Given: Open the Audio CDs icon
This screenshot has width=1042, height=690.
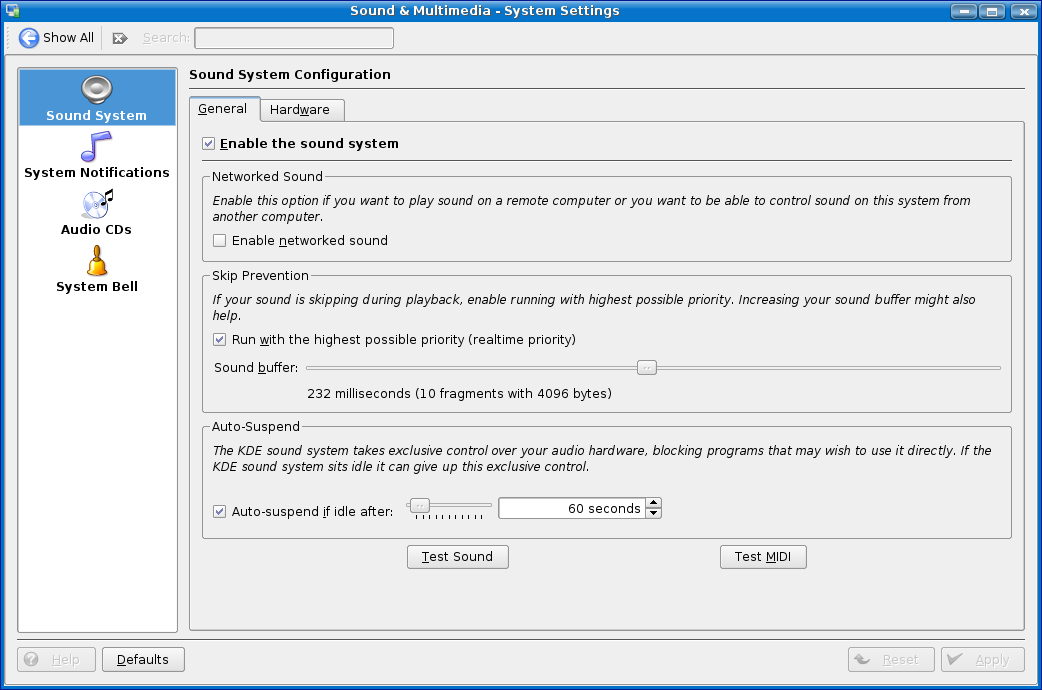Looking at the screenshot, I should coord(96,204).
